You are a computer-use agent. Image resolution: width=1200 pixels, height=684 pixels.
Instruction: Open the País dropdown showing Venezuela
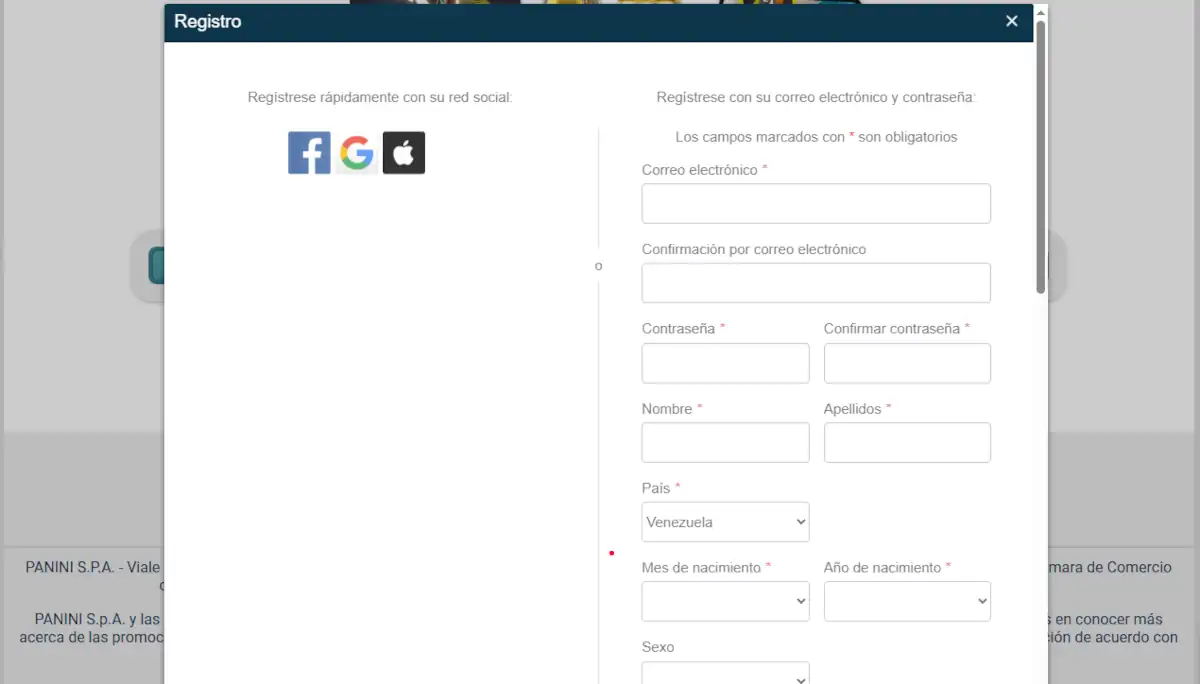coord(725,521)
